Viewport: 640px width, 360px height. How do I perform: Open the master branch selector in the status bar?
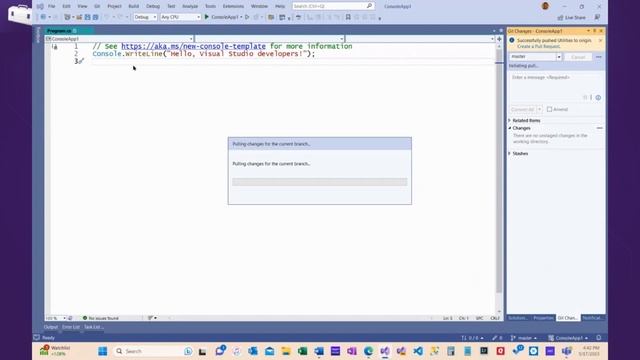coord(524,338)
